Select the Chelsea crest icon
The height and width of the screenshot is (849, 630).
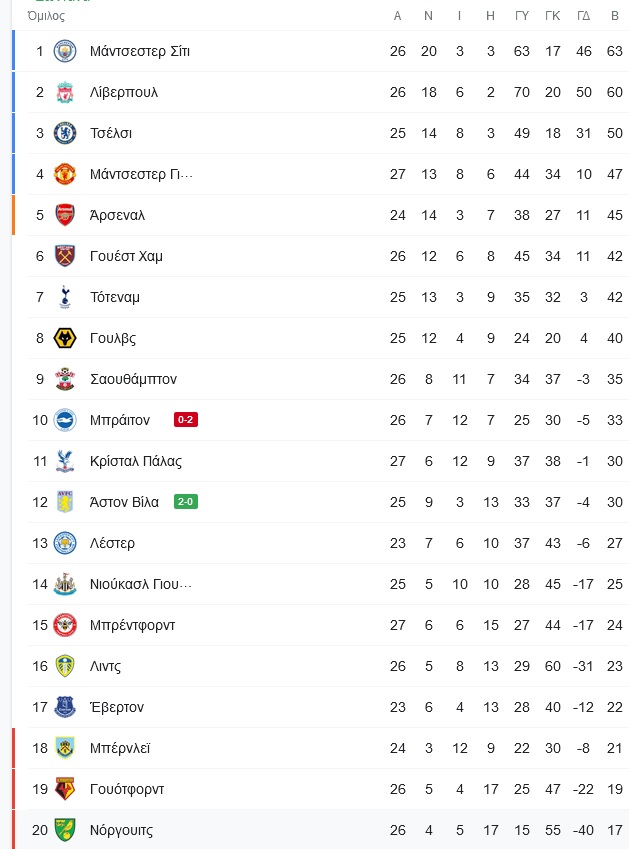[x=65, y=133]
